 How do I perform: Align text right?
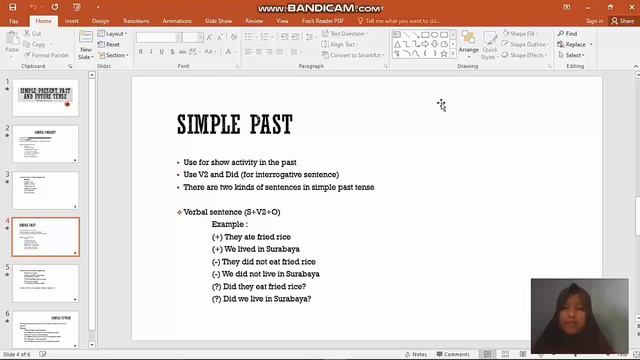pyautogui.click(x=269, y=51)
